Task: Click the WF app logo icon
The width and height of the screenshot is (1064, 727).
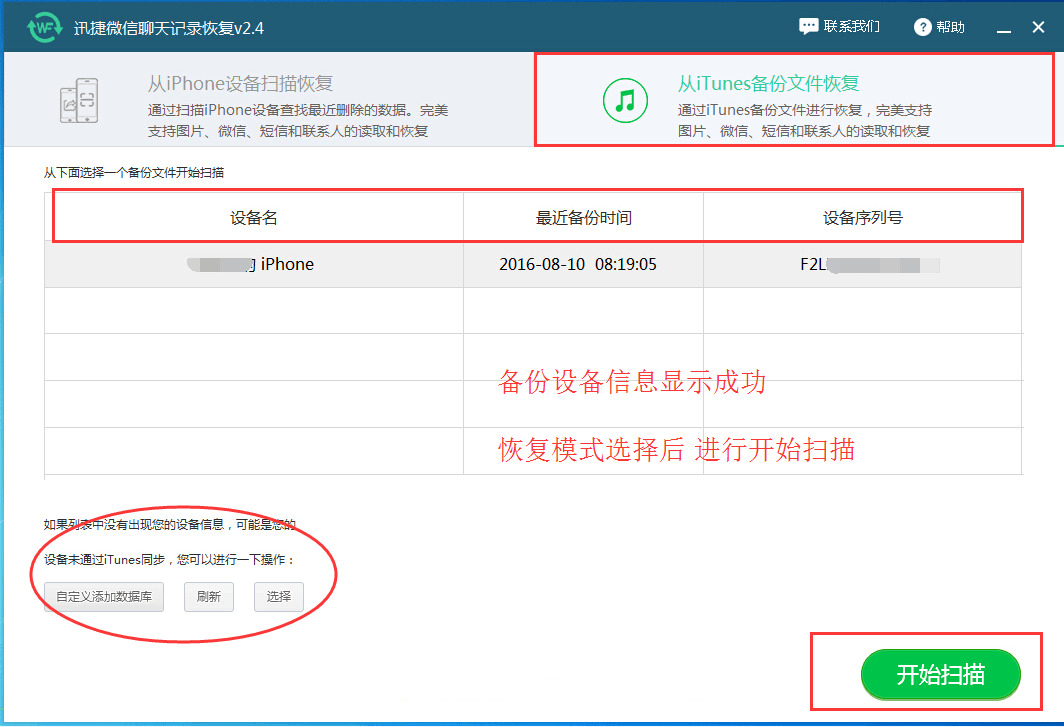Action: 45,27
